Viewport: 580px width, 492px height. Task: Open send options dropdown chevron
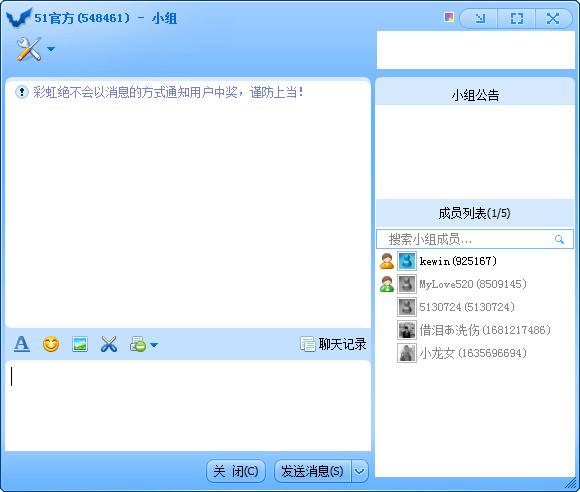pos(360,471)
